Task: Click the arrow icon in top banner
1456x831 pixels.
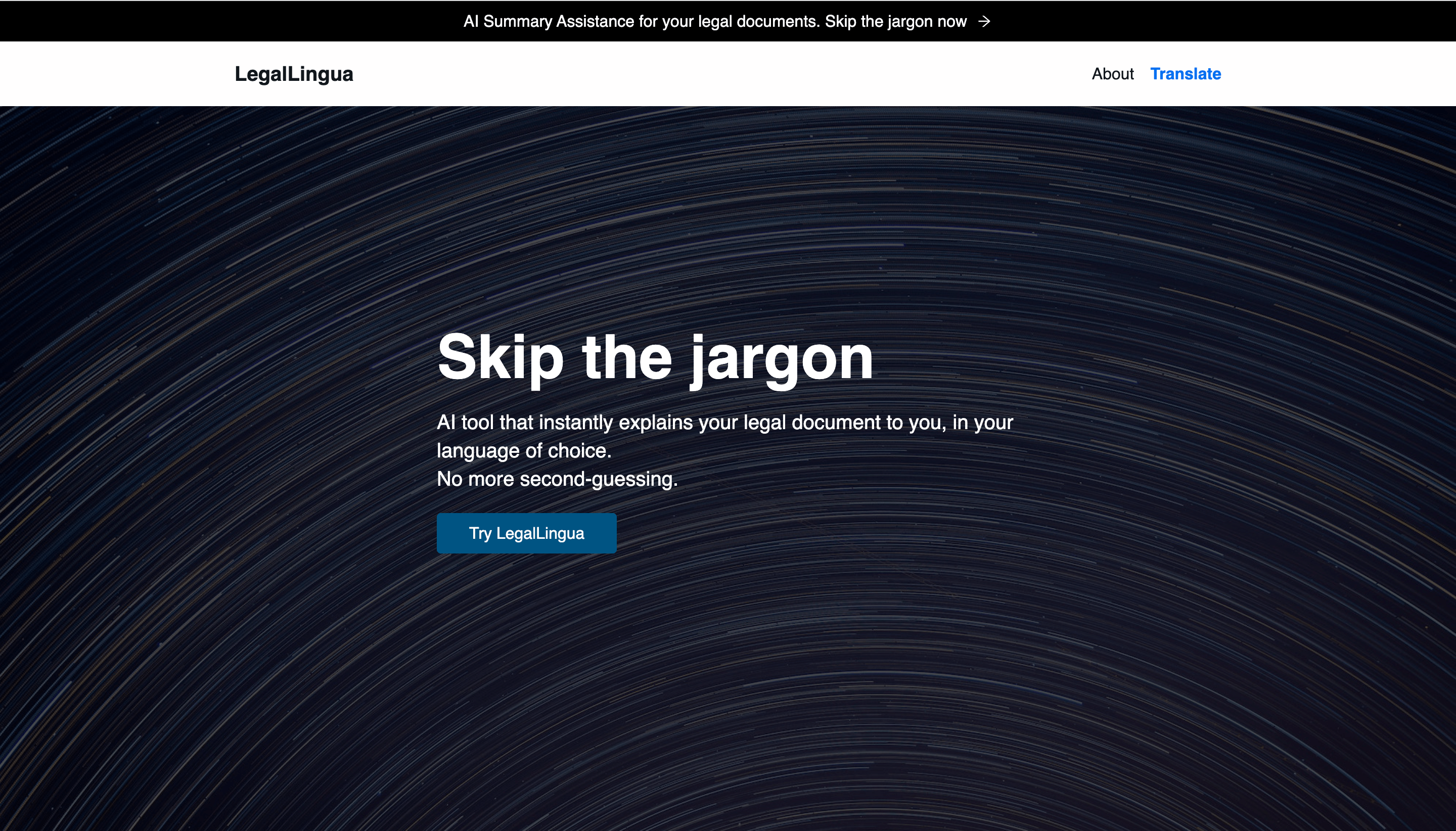Action: pyautogui.click(x=984, y=21)
